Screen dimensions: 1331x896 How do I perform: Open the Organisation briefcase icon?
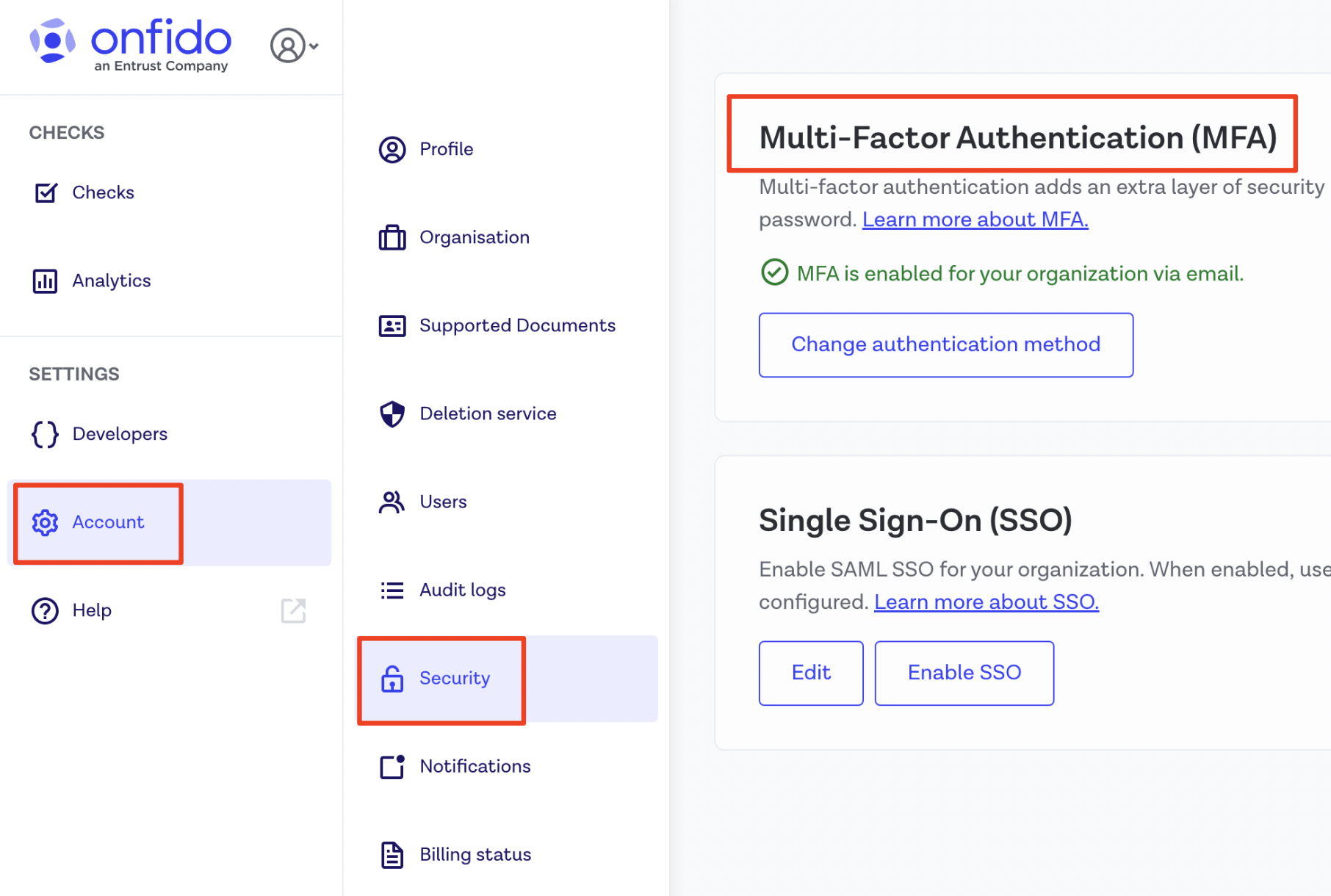coord(392,237)
